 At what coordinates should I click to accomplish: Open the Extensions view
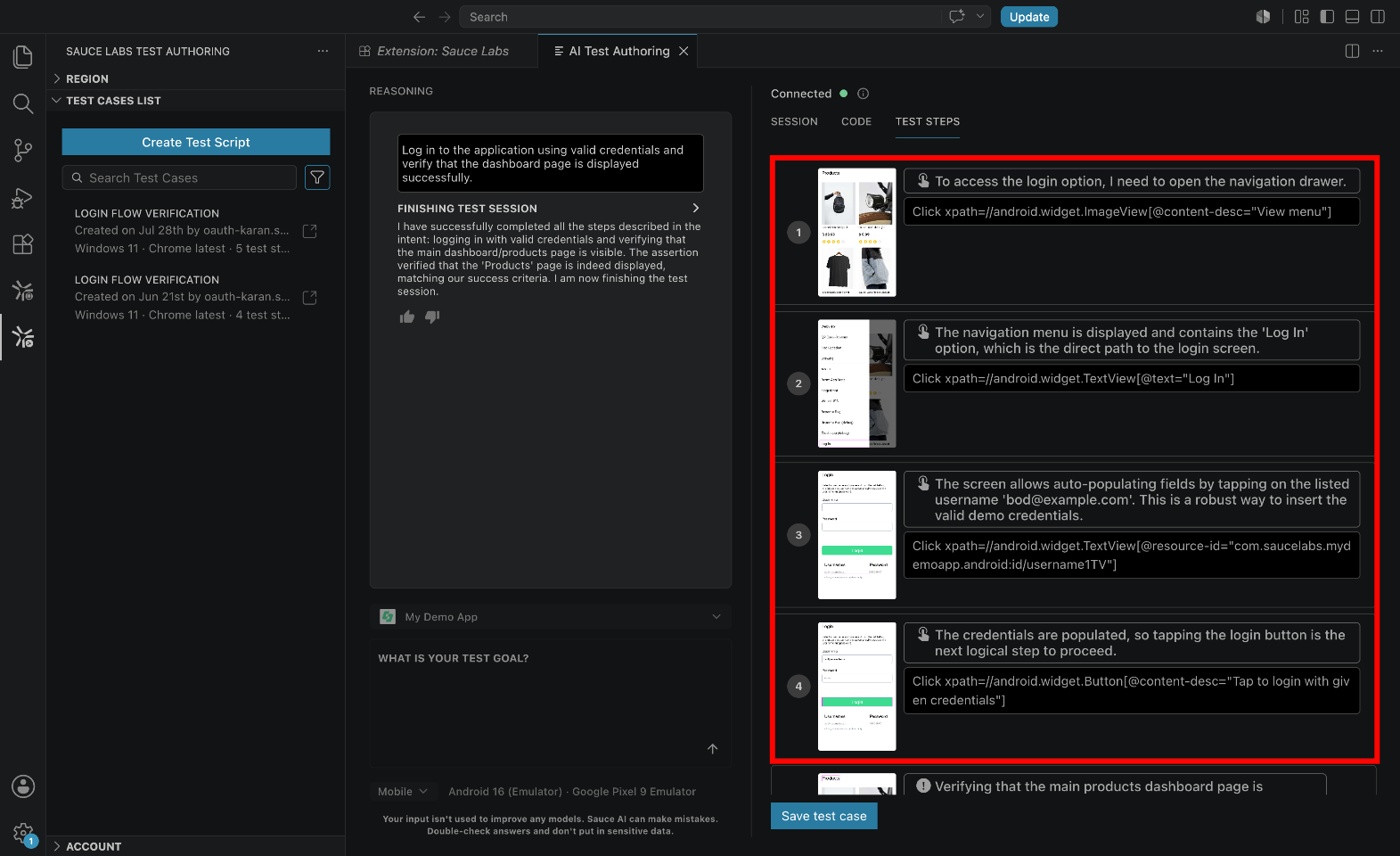[23, 244]
